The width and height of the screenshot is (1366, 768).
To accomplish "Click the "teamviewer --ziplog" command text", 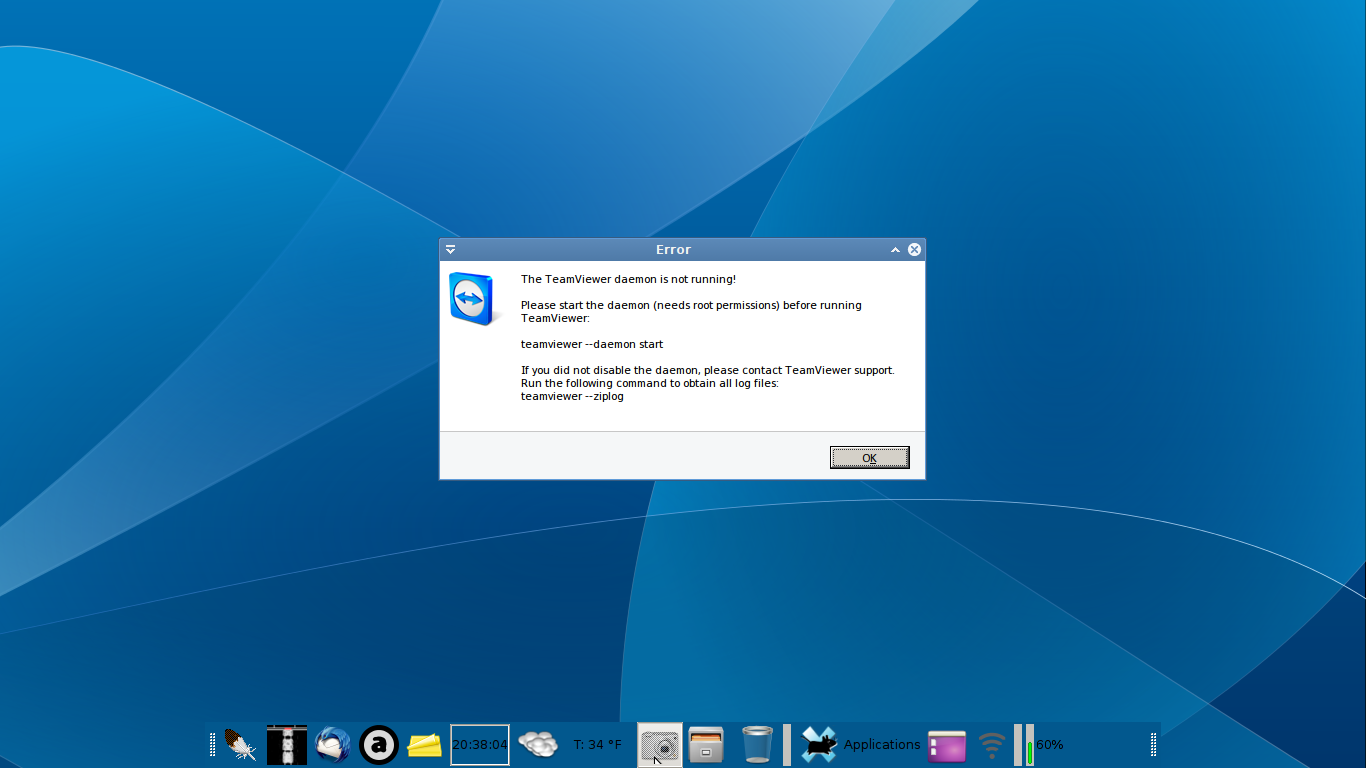I will [x=572, y=396].
